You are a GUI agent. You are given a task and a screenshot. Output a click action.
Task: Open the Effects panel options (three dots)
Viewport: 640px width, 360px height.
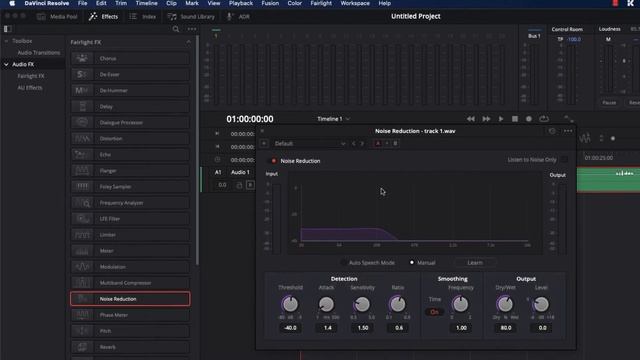192,29
